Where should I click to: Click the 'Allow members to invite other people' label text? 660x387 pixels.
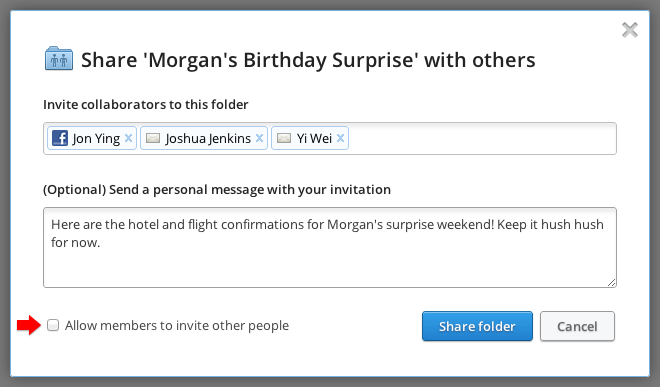[177, 326]
